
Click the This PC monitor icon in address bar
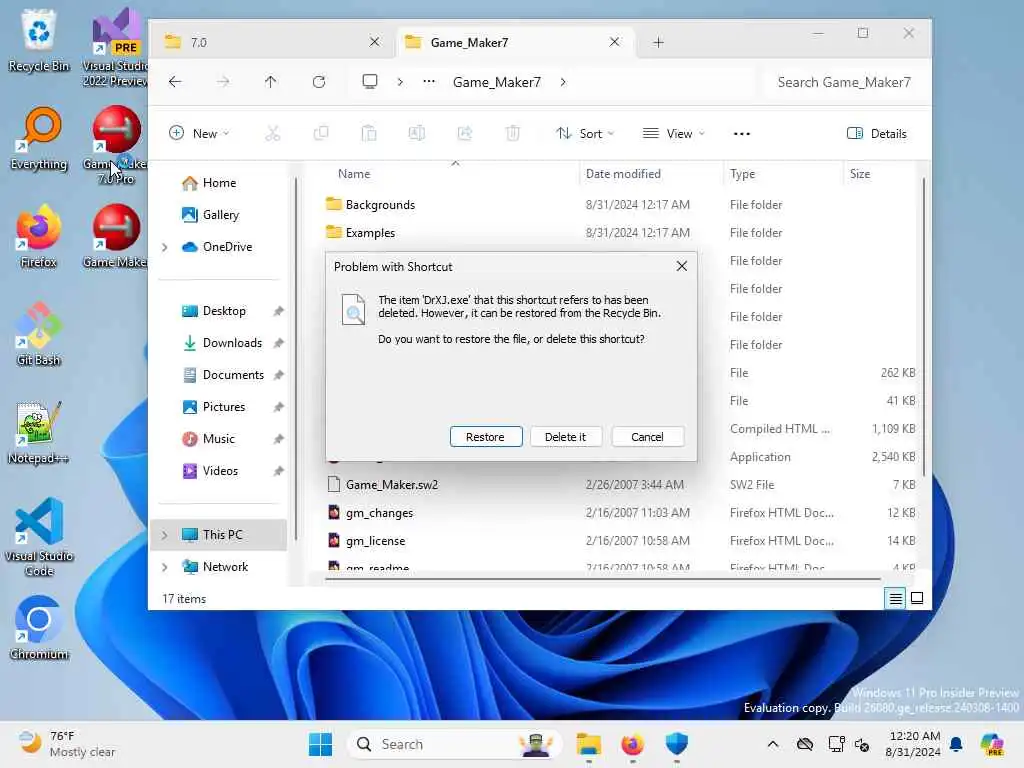pyautogui.click(x=370, y=82)
